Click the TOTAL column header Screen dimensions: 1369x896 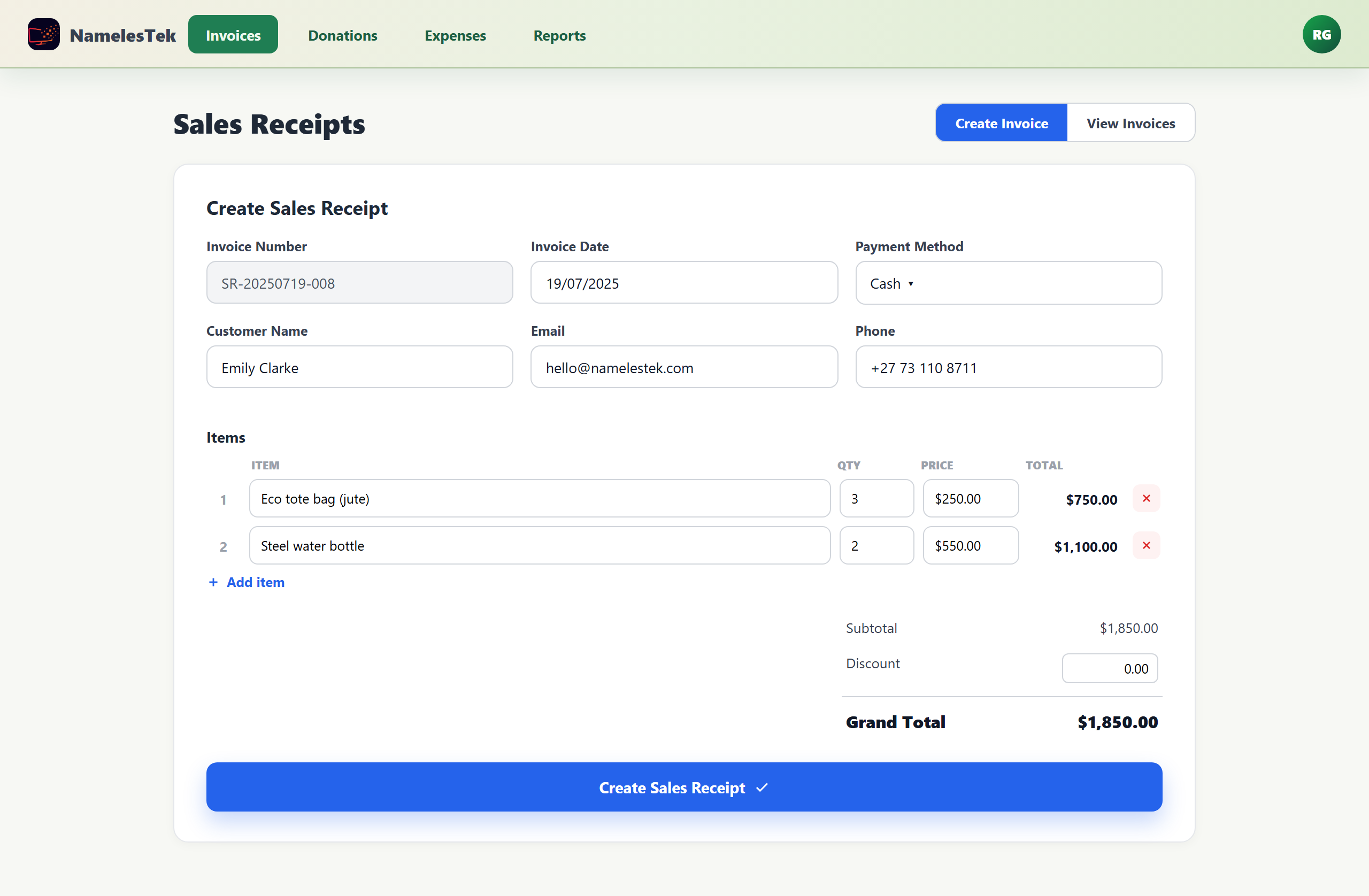tap(1043, 465)
